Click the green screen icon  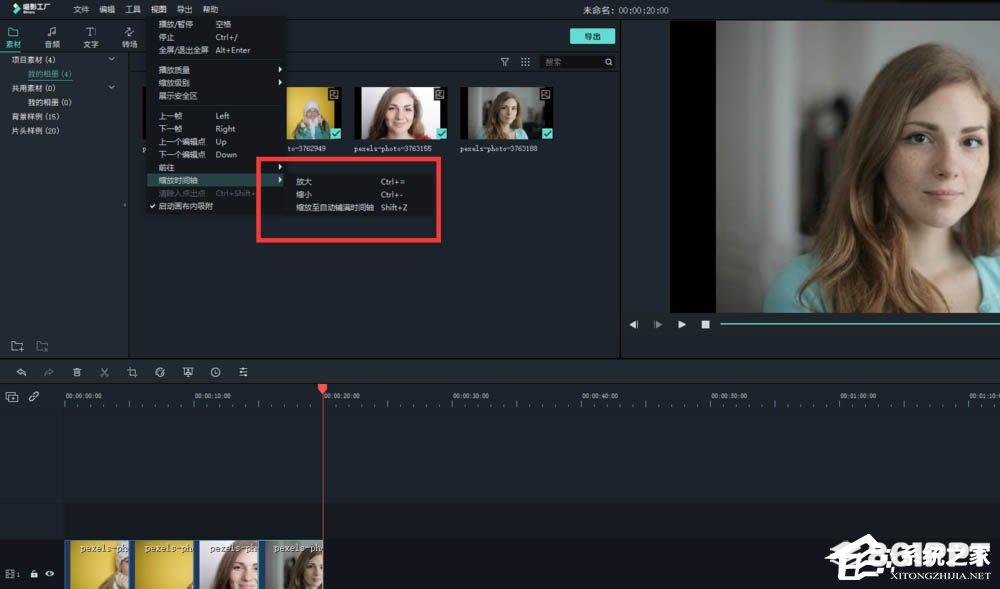click(188, 372)
